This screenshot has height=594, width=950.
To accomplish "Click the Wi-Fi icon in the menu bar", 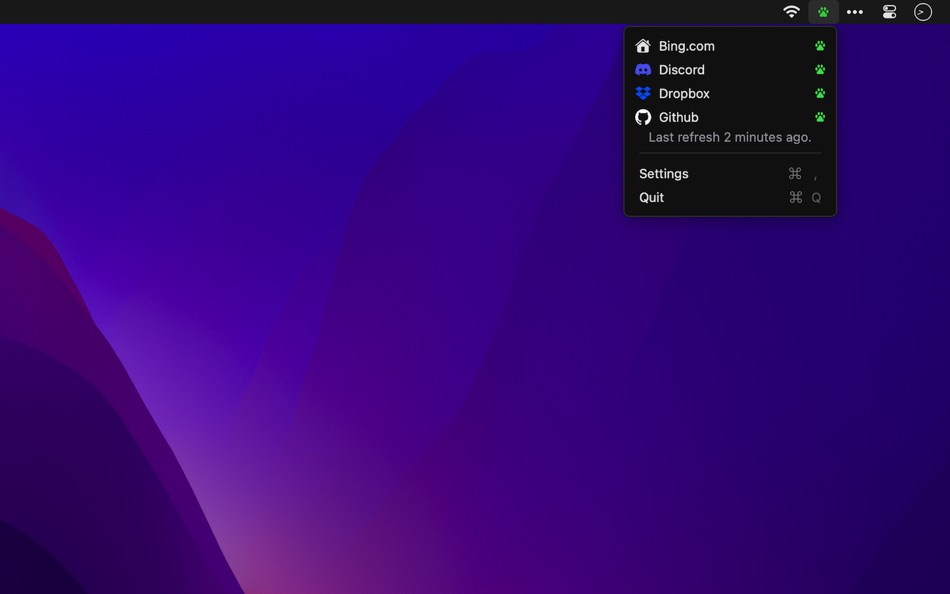I will point(791,11).
